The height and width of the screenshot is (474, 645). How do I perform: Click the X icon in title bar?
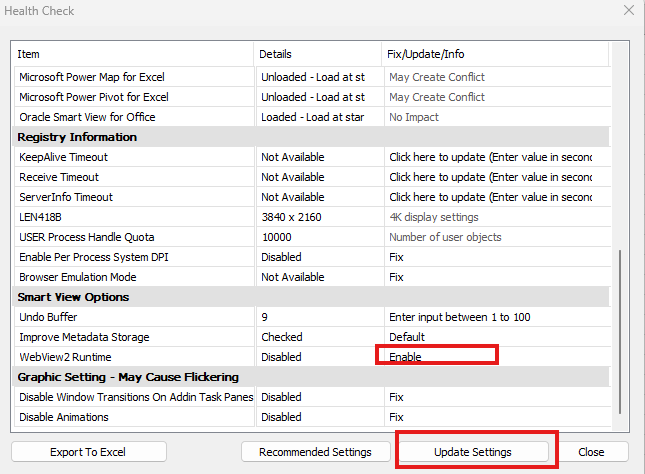pos(628,11)
